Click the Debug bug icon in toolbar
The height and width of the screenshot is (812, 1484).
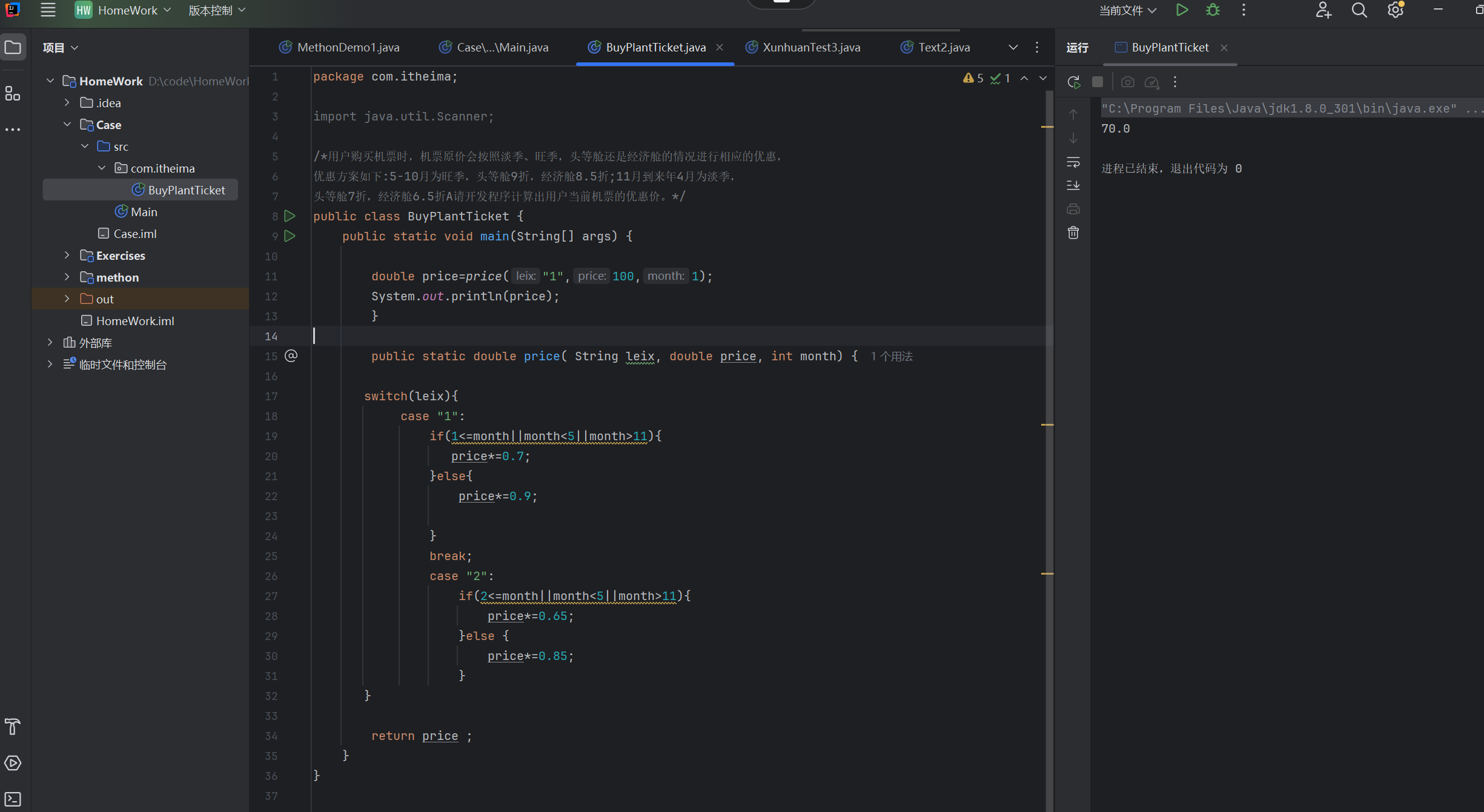tap(1213, 10)
